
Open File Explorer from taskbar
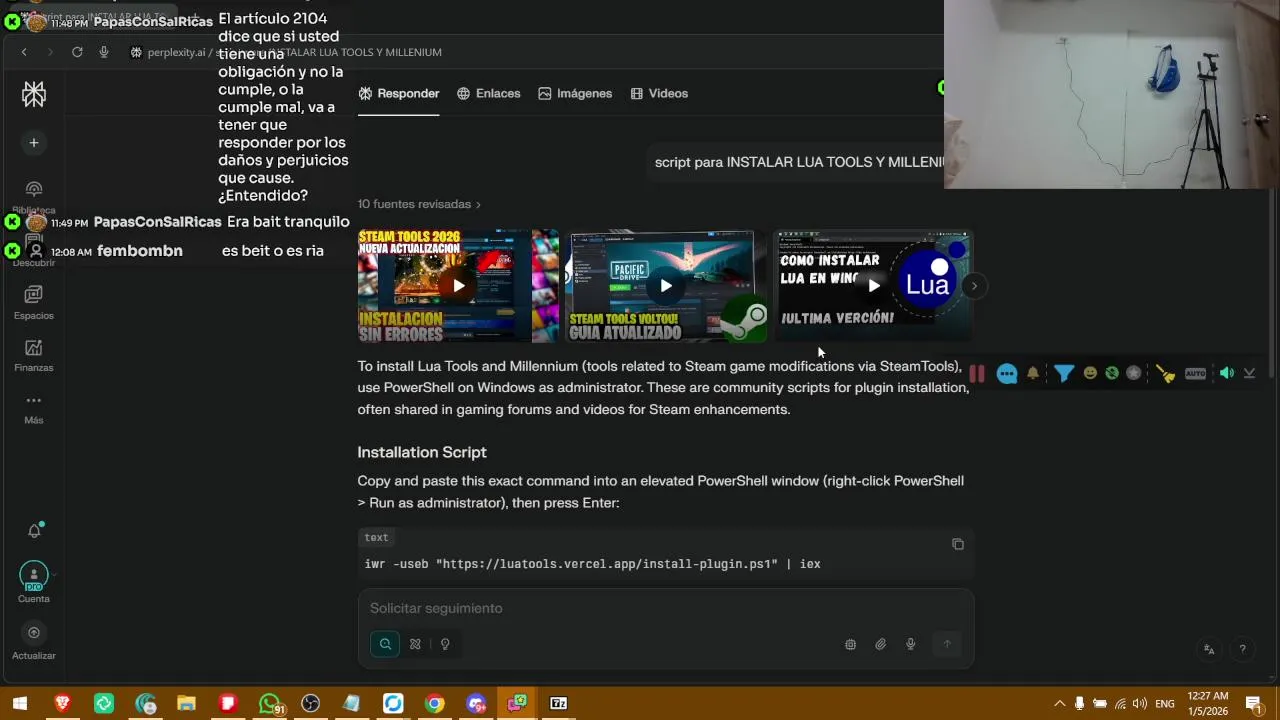tap(186, 704)
